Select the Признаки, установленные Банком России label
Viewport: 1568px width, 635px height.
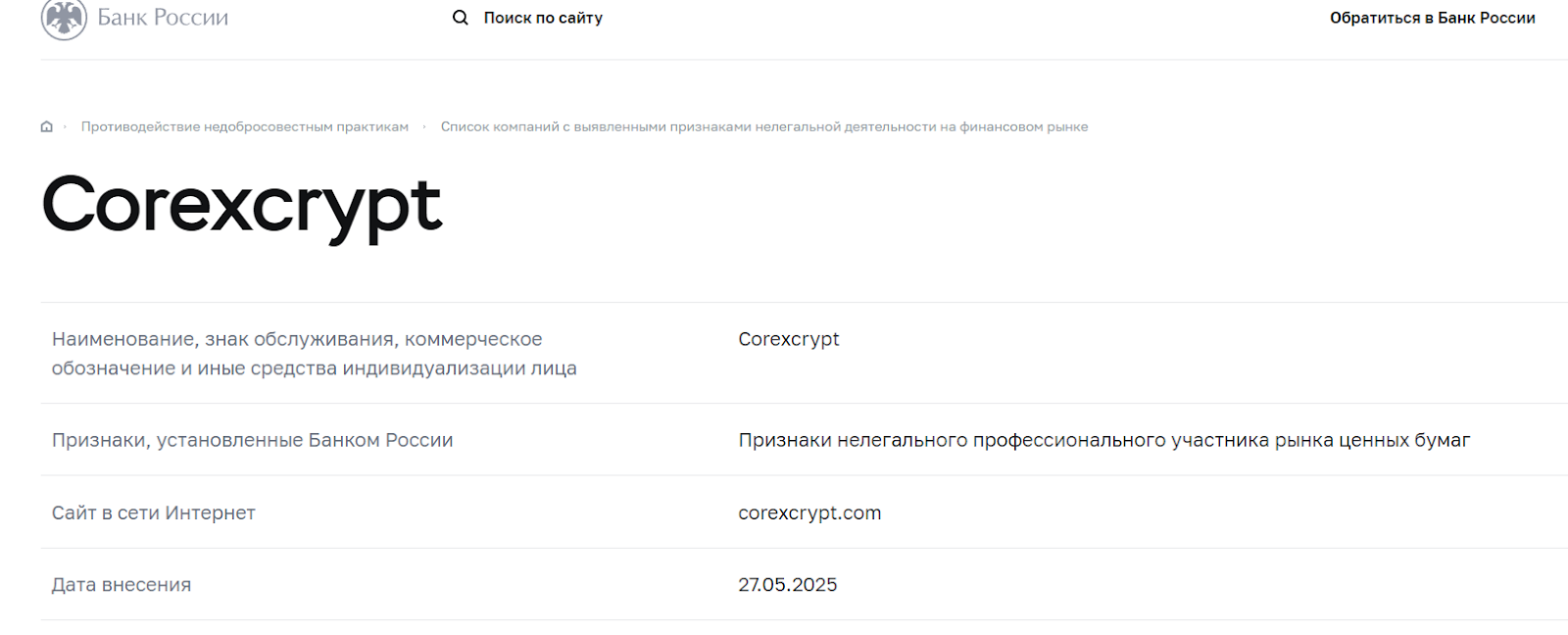(x=253, y=440)
